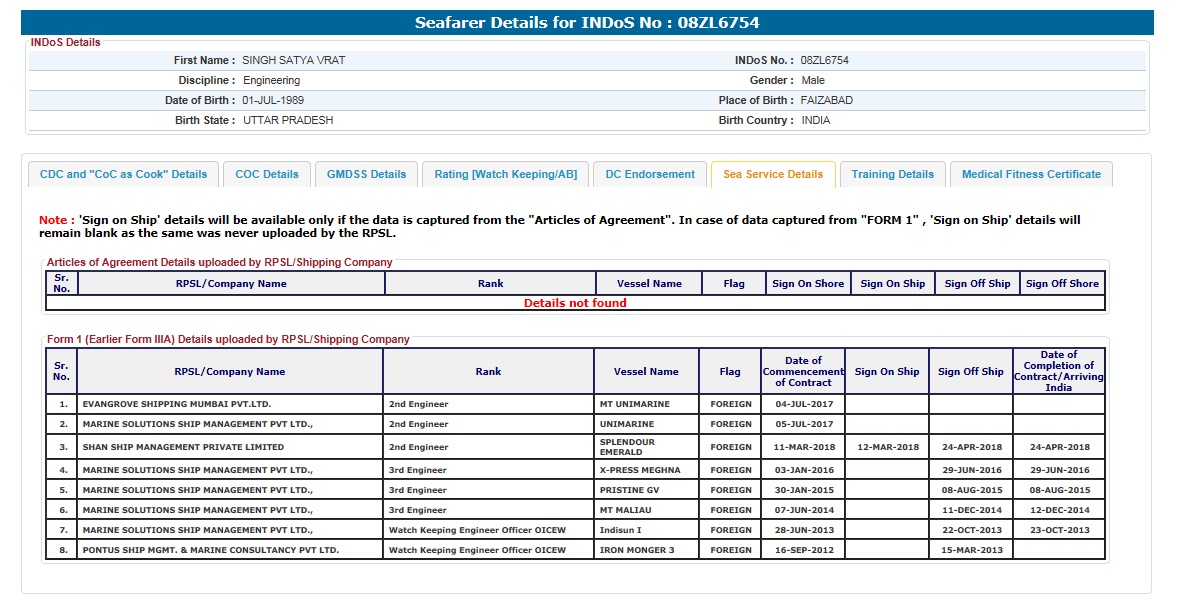This screenshot has width=1200, height=598.
Task: Open the GMDSS Details tab
Action: 366,174
